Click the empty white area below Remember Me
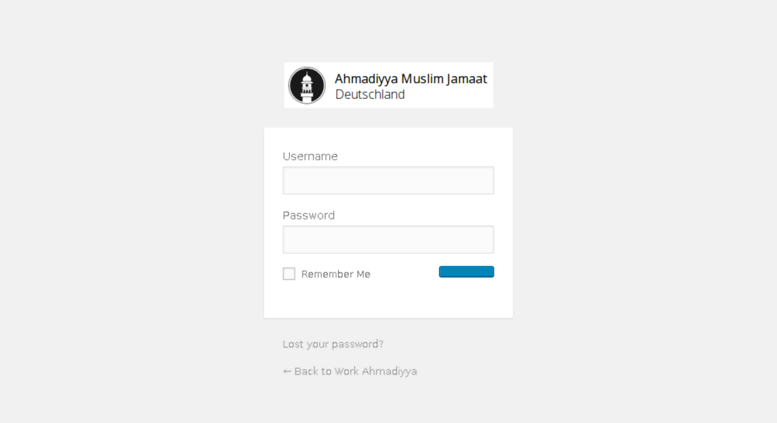The width and height of the screenshot is (777, 423). 388,300
